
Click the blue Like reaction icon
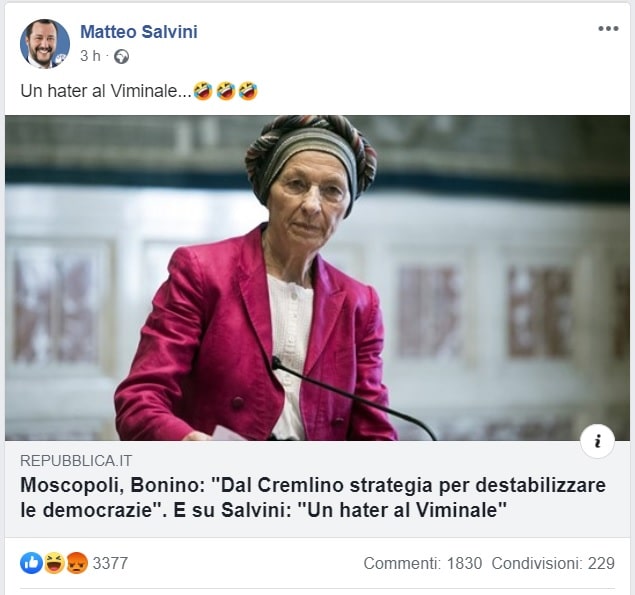pyautogui.click(x=31, y=563)
